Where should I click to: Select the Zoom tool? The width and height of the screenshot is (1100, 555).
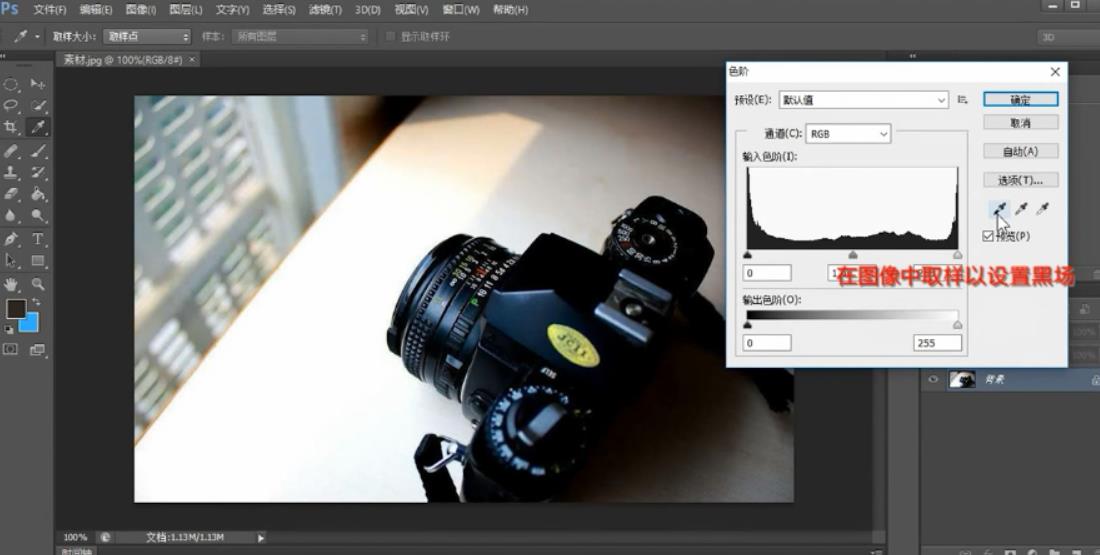[38, 284]
